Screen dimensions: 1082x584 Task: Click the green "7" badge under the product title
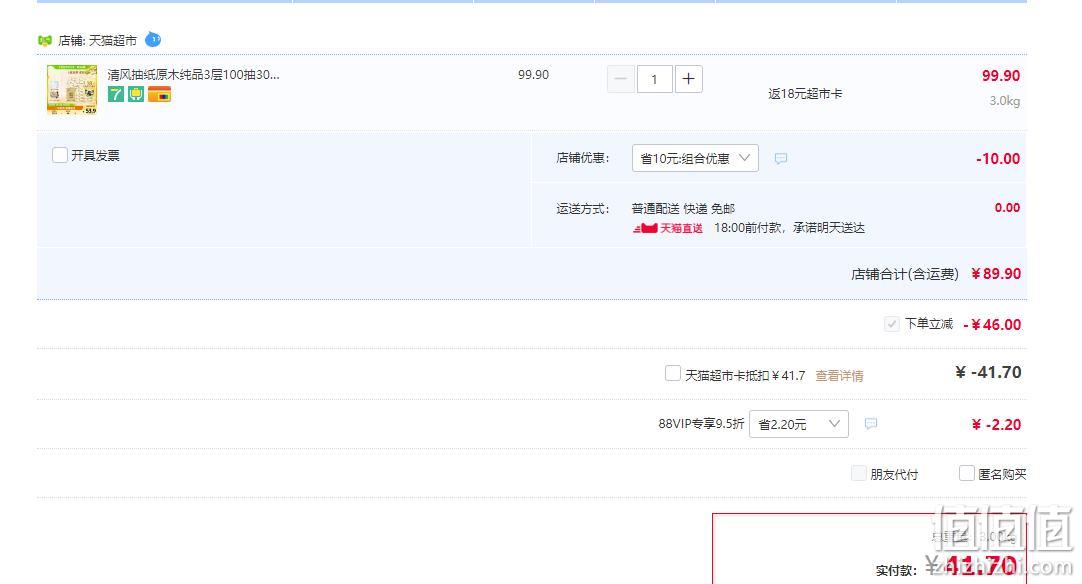tap(116, 95)
